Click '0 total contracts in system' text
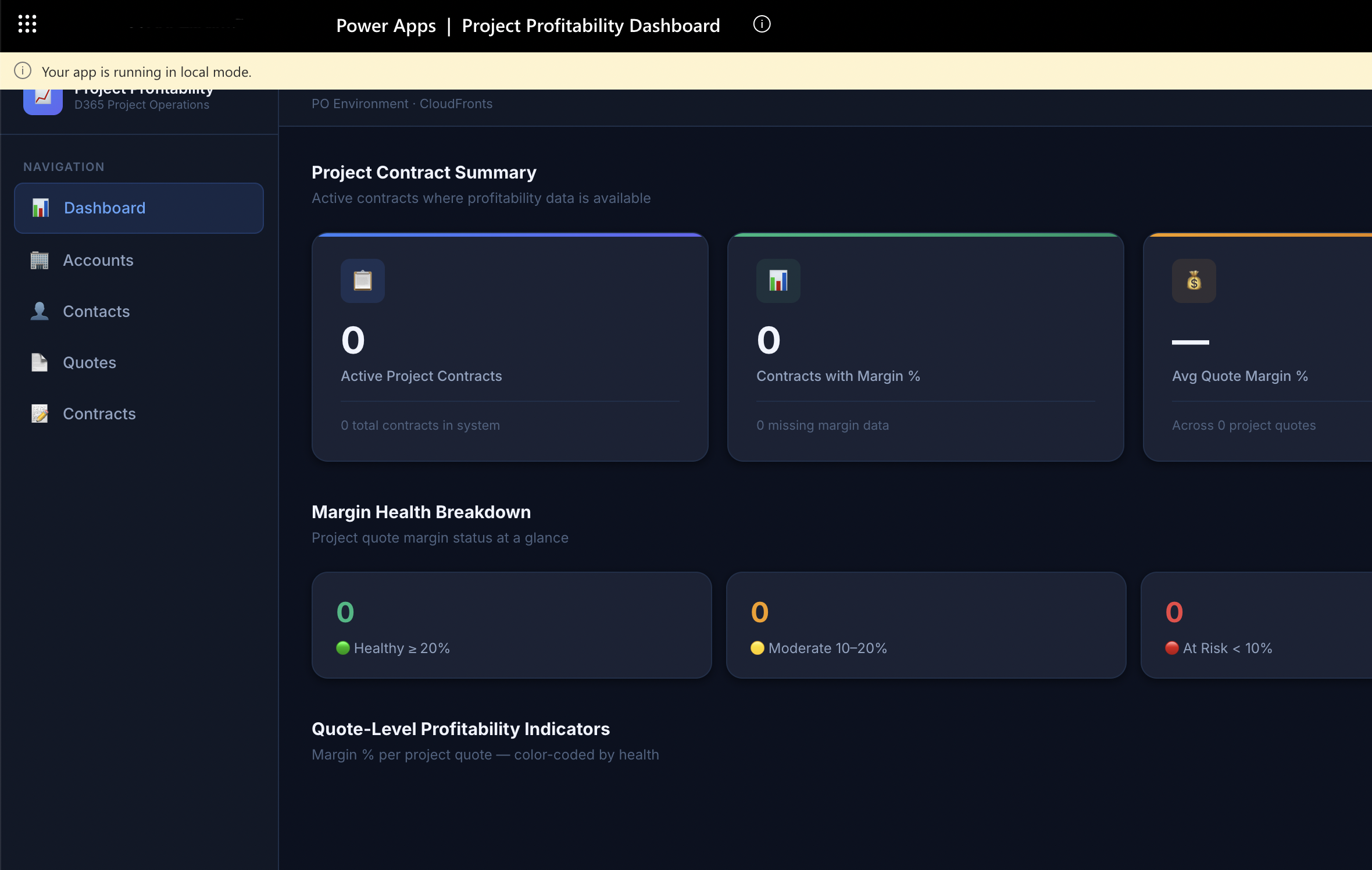Viewport: 1372px width, 870px height. 420,425
